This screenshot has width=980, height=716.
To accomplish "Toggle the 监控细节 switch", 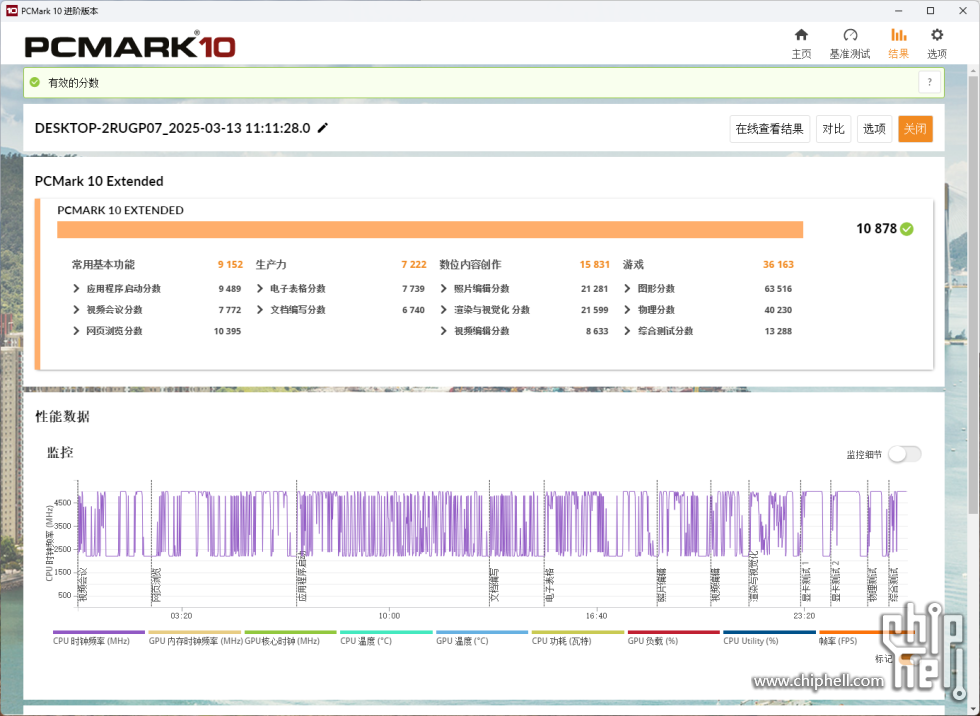I will [x=905, y=454].
